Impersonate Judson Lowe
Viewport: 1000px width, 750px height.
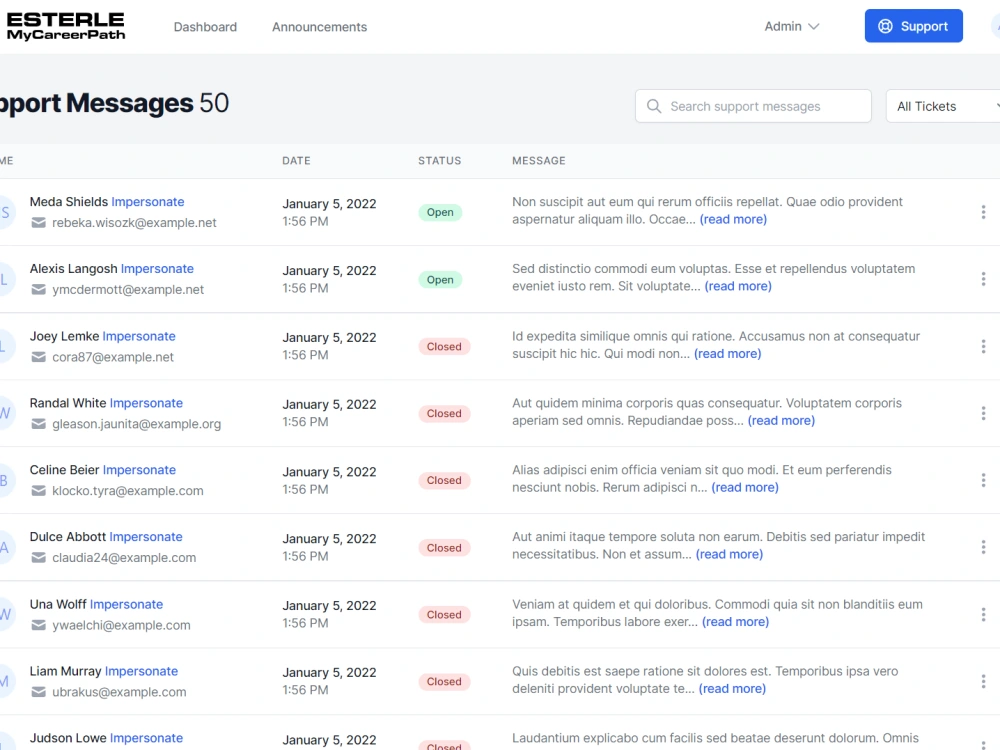click(146, 738)
